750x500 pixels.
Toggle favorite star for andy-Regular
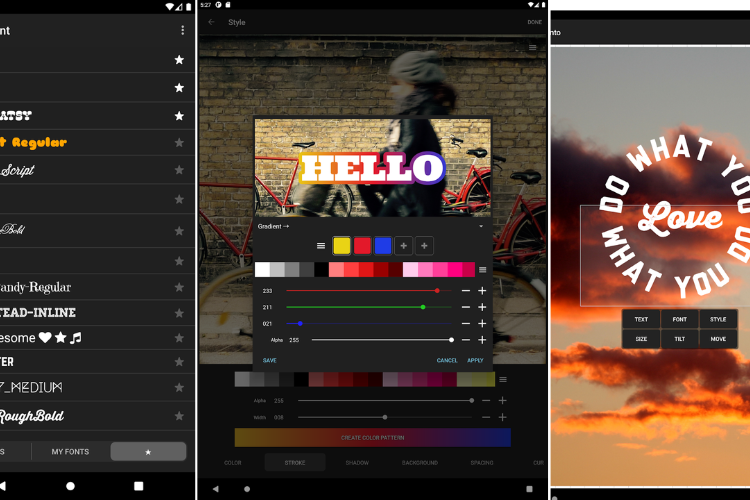tap(179, 287)
